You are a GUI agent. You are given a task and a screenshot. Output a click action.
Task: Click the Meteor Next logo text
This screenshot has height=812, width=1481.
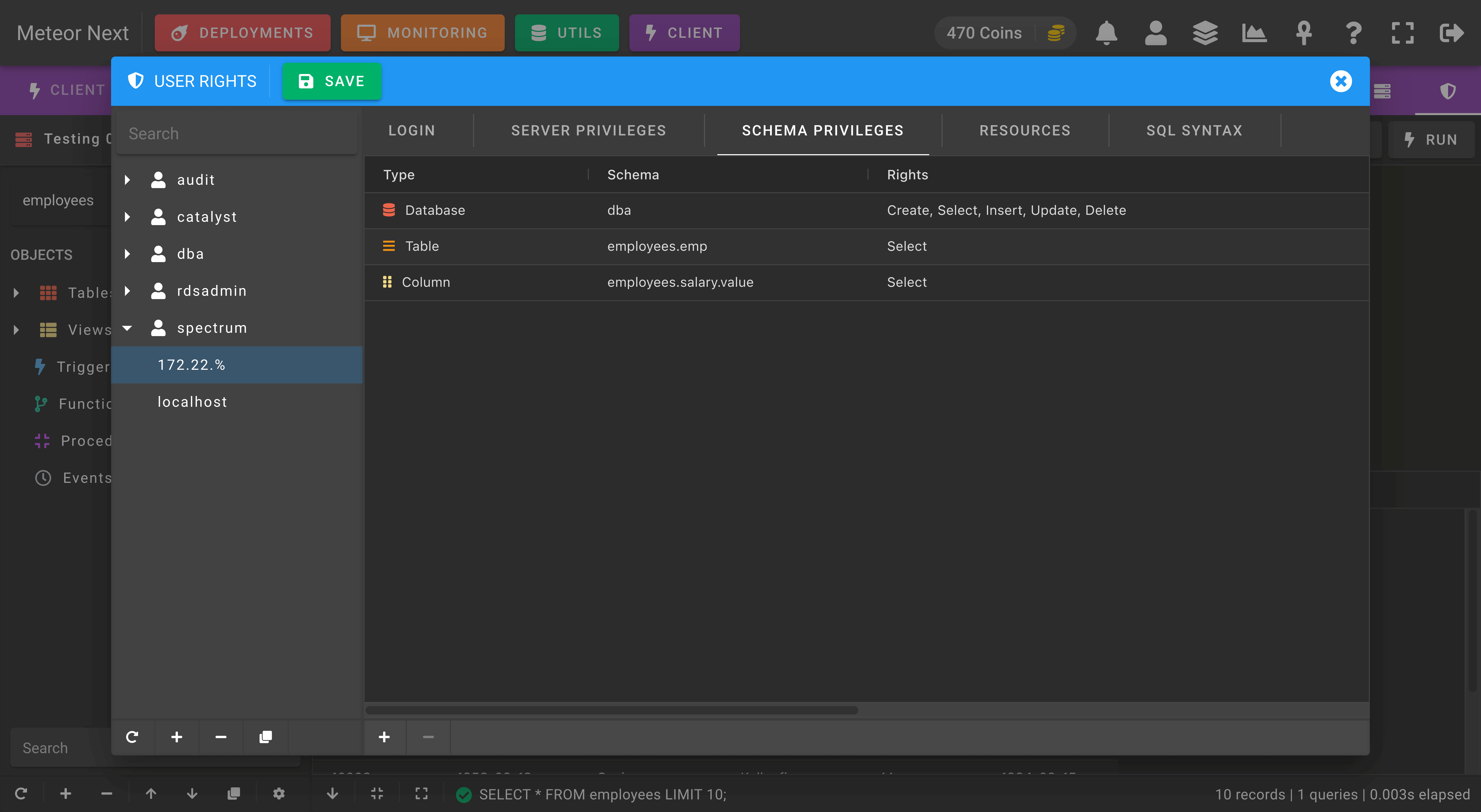pyautogui.click(x=73, y=33)
